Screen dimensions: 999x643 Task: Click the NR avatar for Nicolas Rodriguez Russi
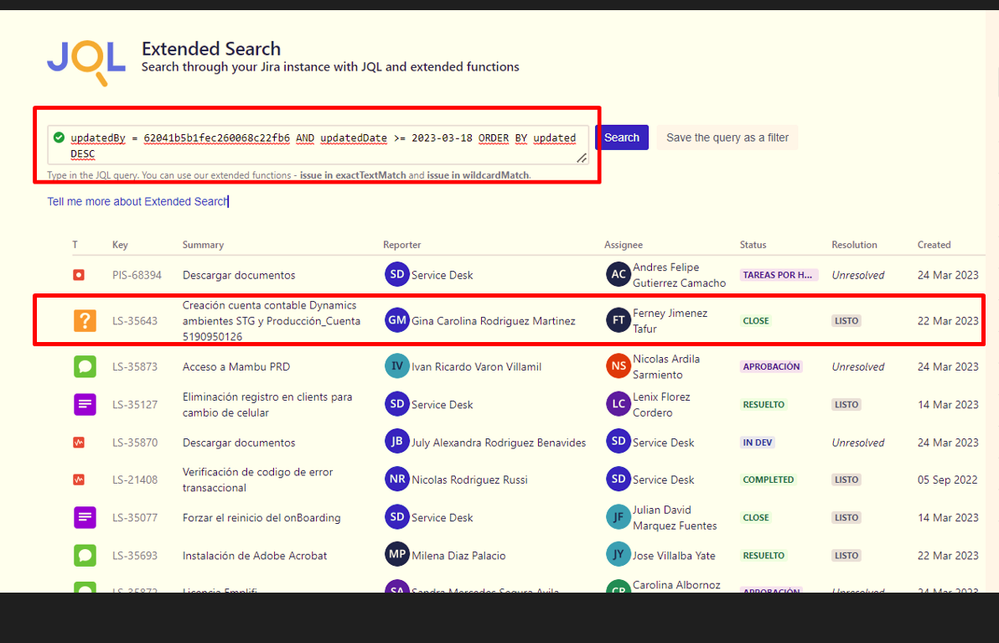397,479
